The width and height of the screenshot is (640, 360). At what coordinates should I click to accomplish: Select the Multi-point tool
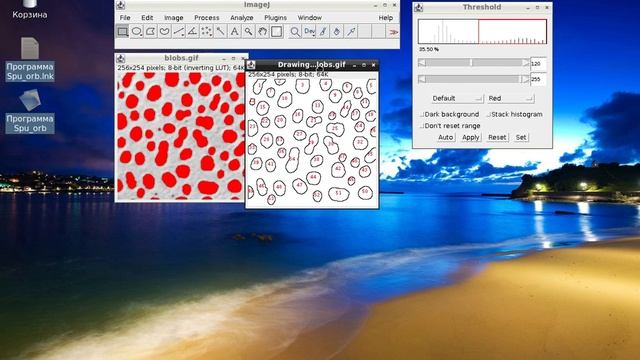pos(207,31)
